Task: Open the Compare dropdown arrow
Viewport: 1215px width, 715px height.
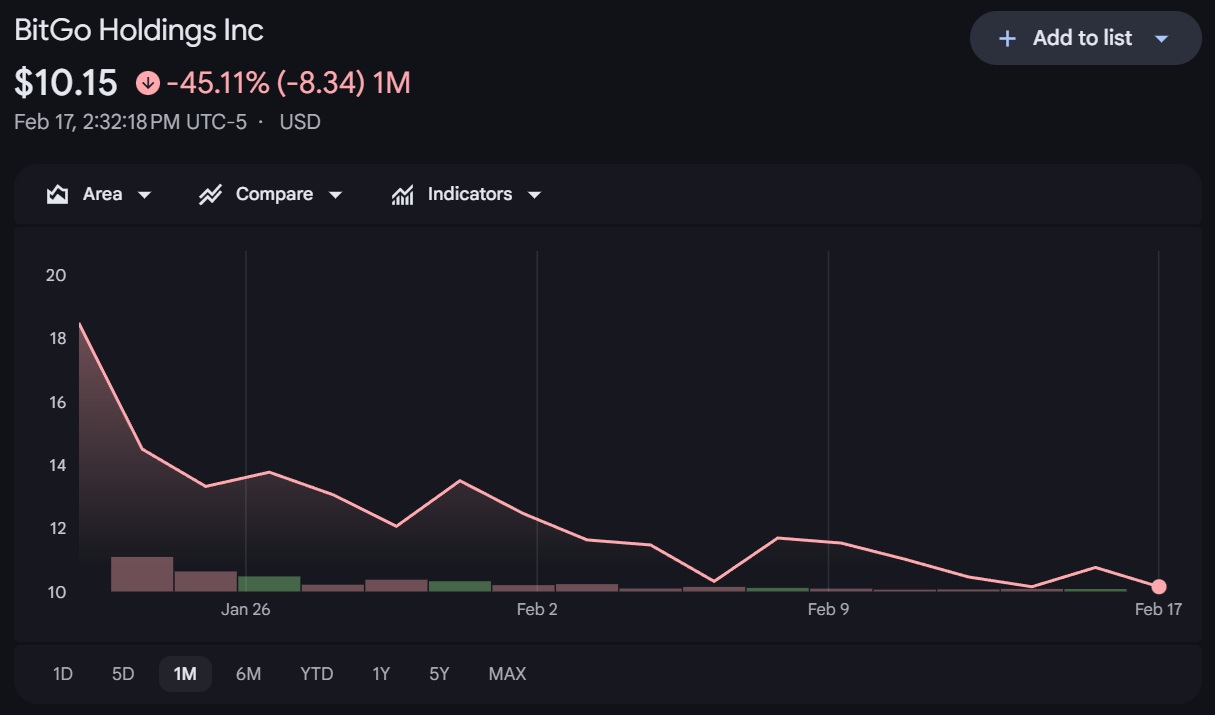Action: click(x=335, y=195)
